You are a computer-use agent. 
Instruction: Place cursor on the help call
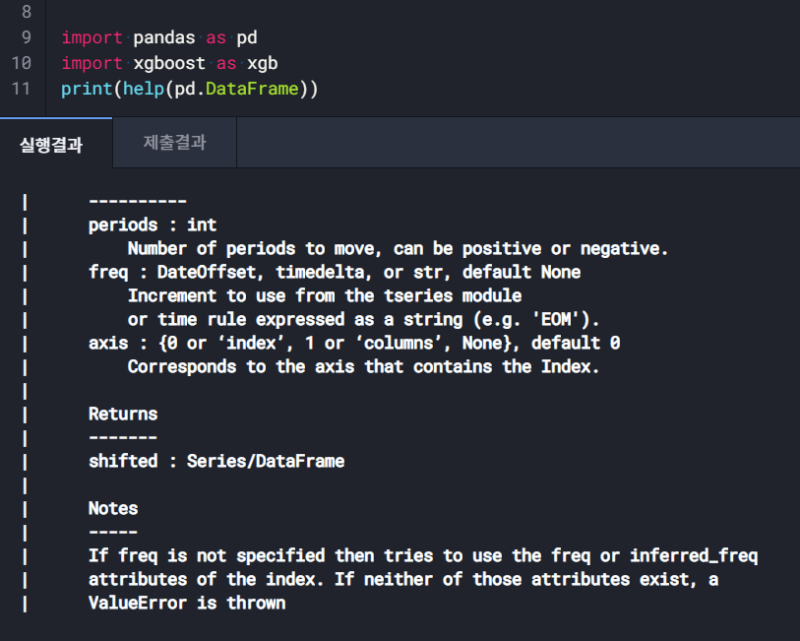tap(143, 89)
